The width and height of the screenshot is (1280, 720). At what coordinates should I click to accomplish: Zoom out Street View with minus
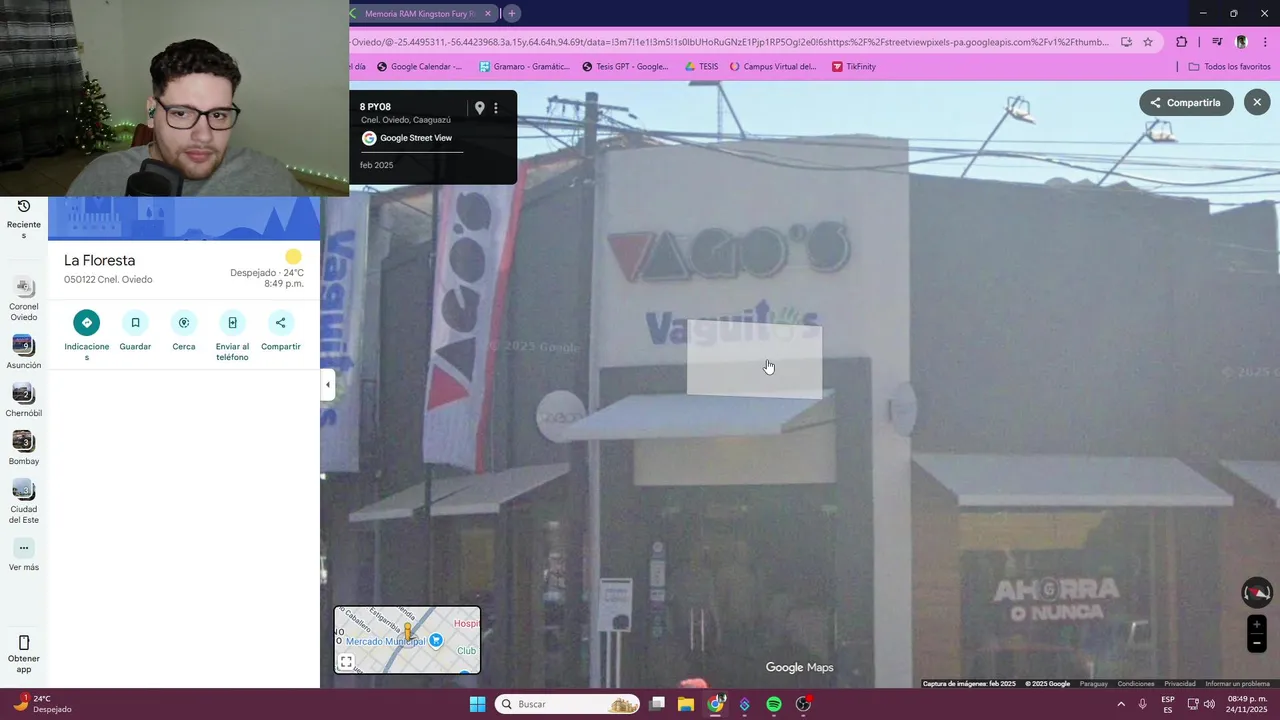click(1257, 643)
